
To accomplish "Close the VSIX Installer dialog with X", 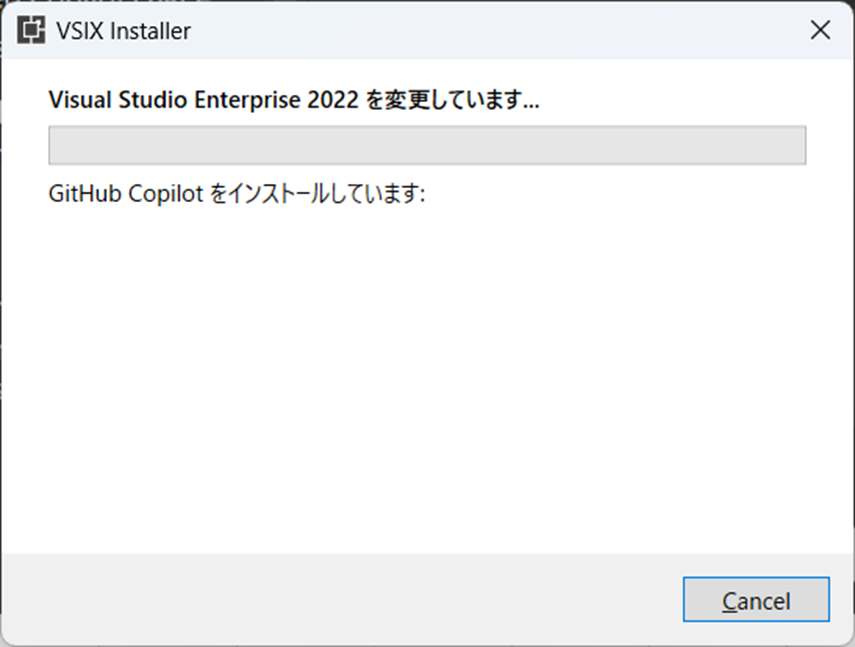I will tap(820, 30).
